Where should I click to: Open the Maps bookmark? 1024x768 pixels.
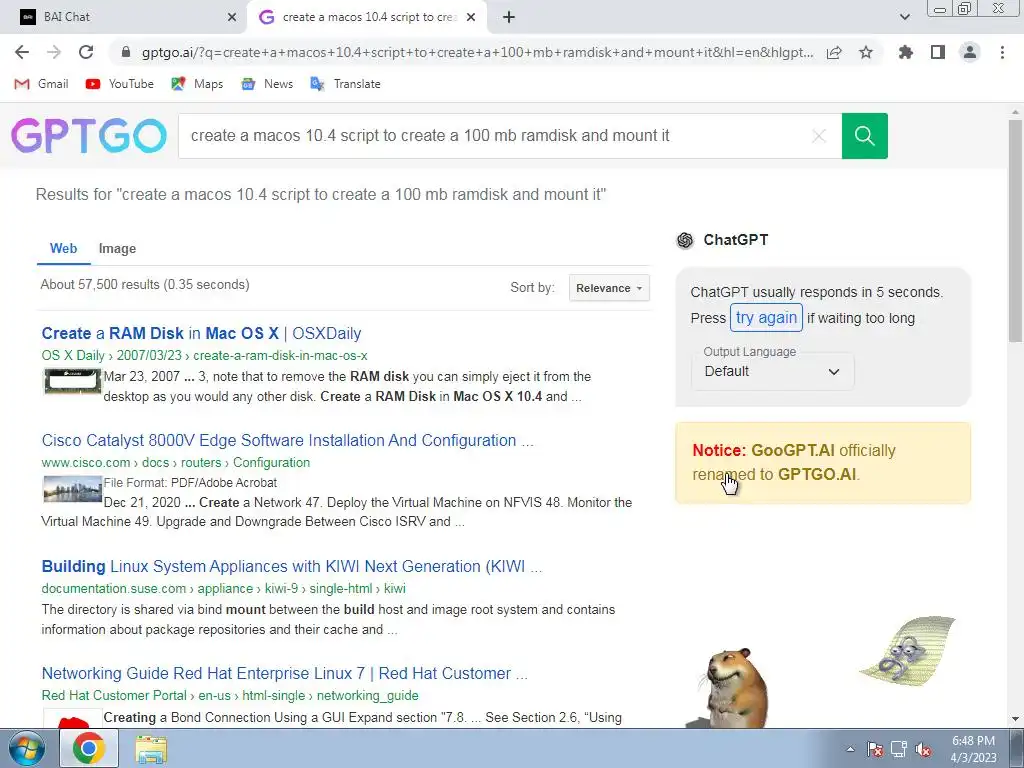pos(197,84)
